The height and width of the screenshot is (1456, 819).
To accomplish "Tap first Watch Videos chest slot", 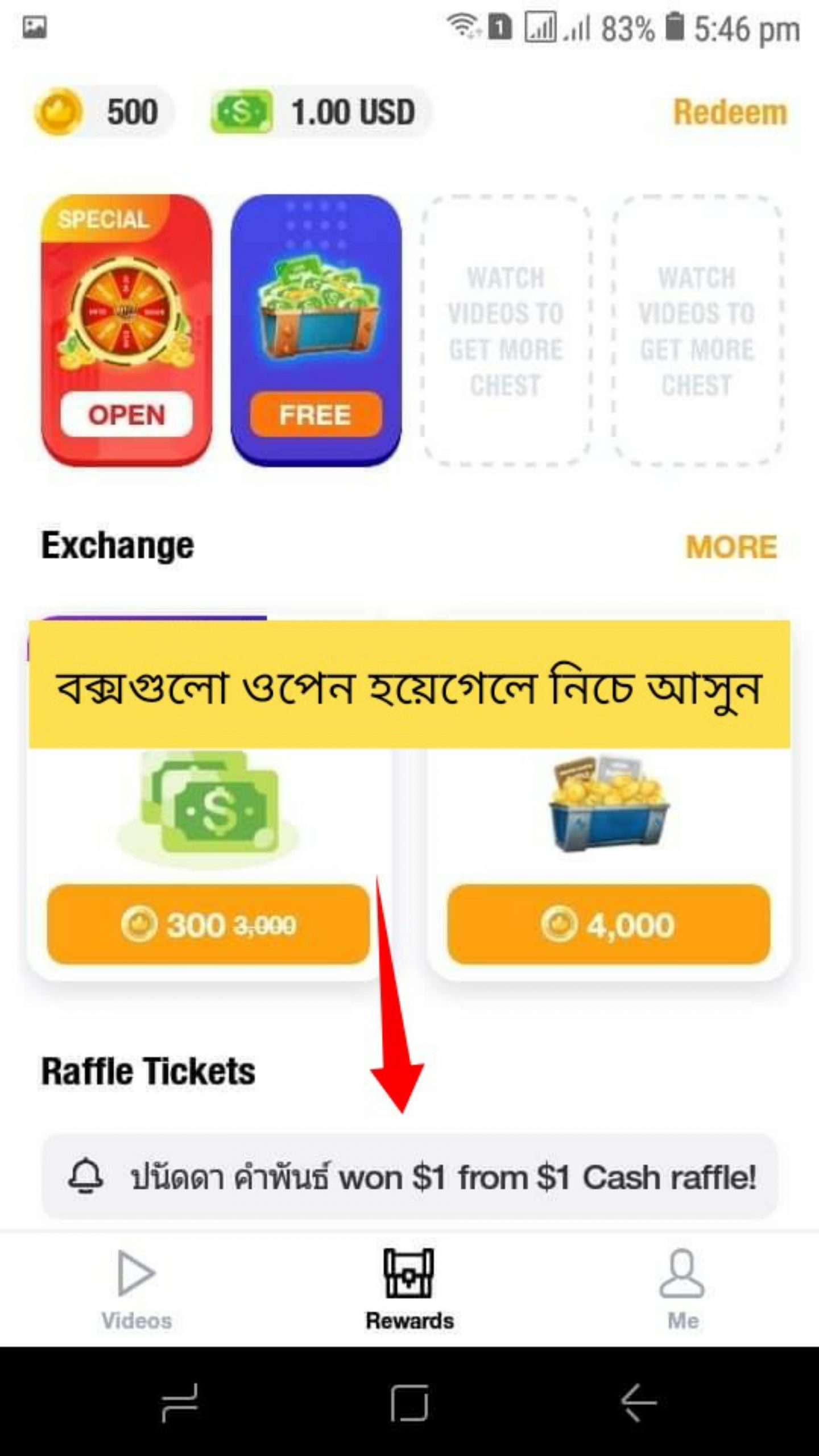I will click(506, 330).
